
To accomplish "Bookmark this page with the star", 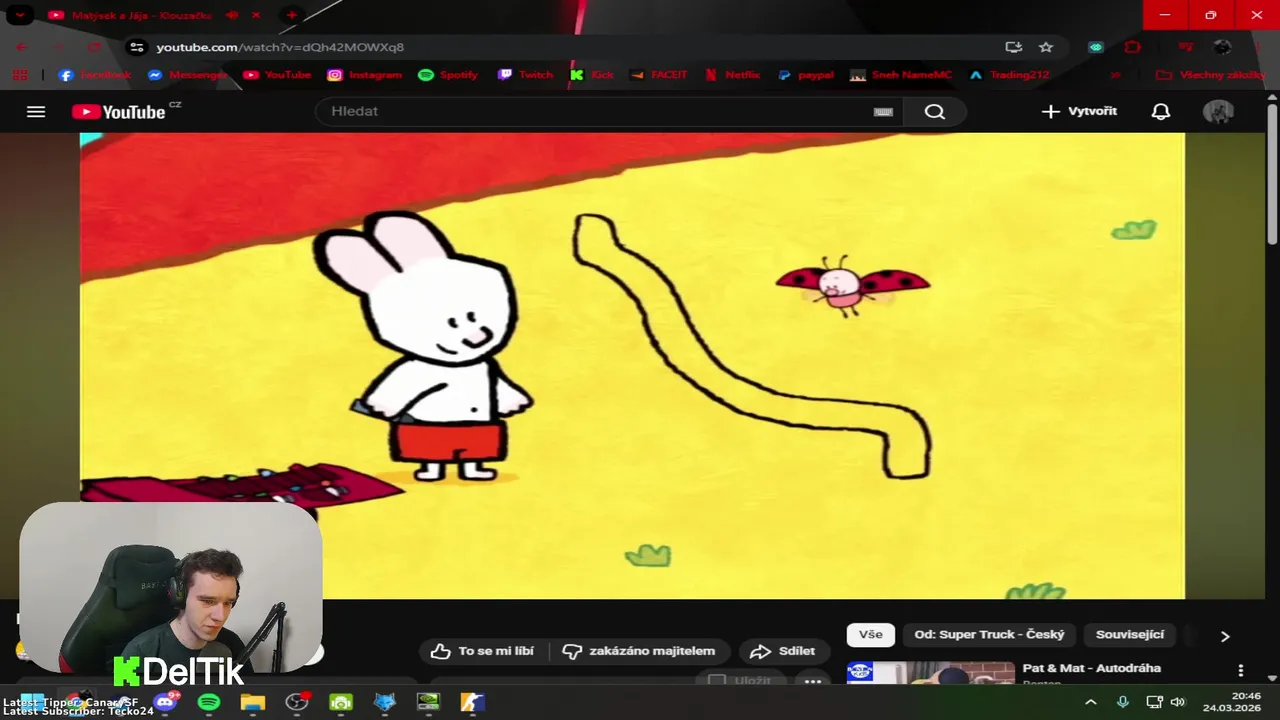I will pyautogui.click(x=1046, y=47).
